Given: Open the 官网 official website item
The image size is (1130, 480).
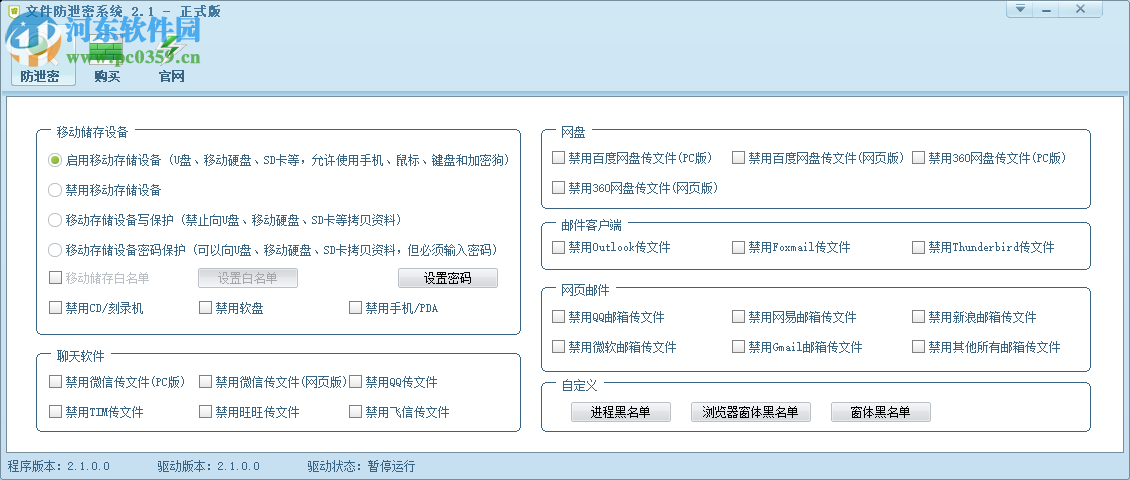Looking at the screenshot, I should [x=172, y=60].
